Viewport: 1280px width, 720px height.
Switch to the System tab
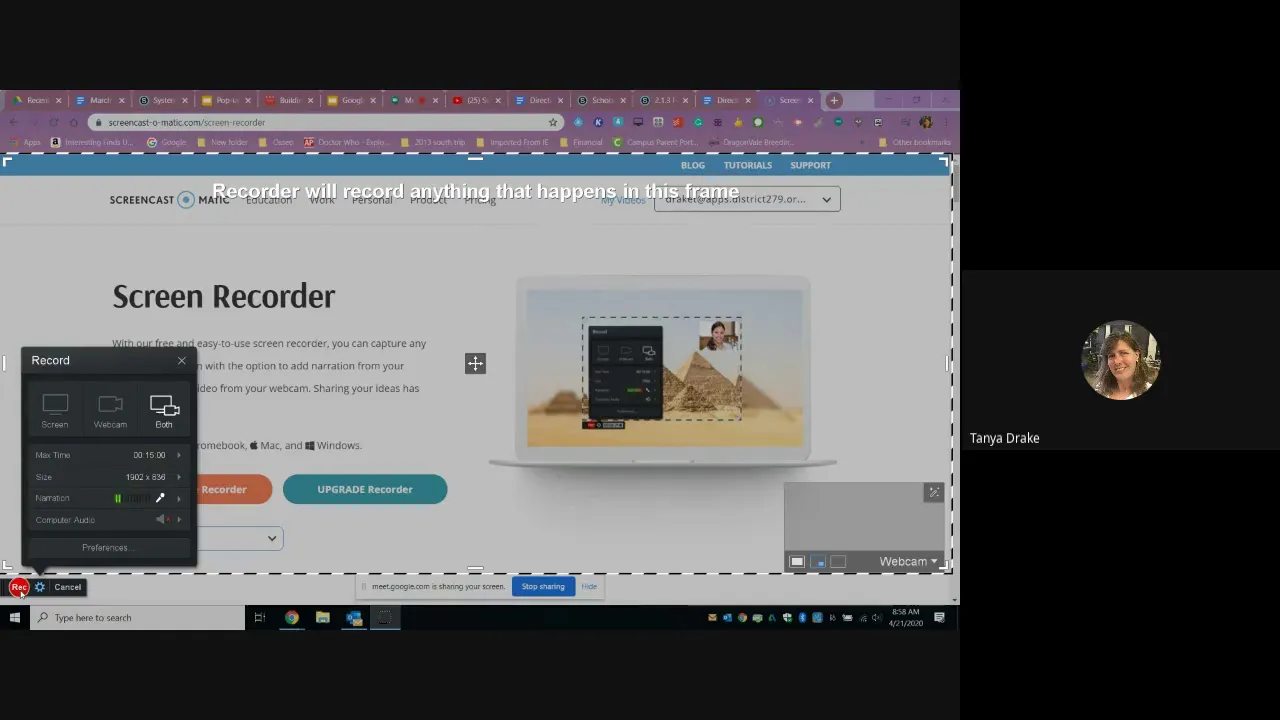[162, 100]
